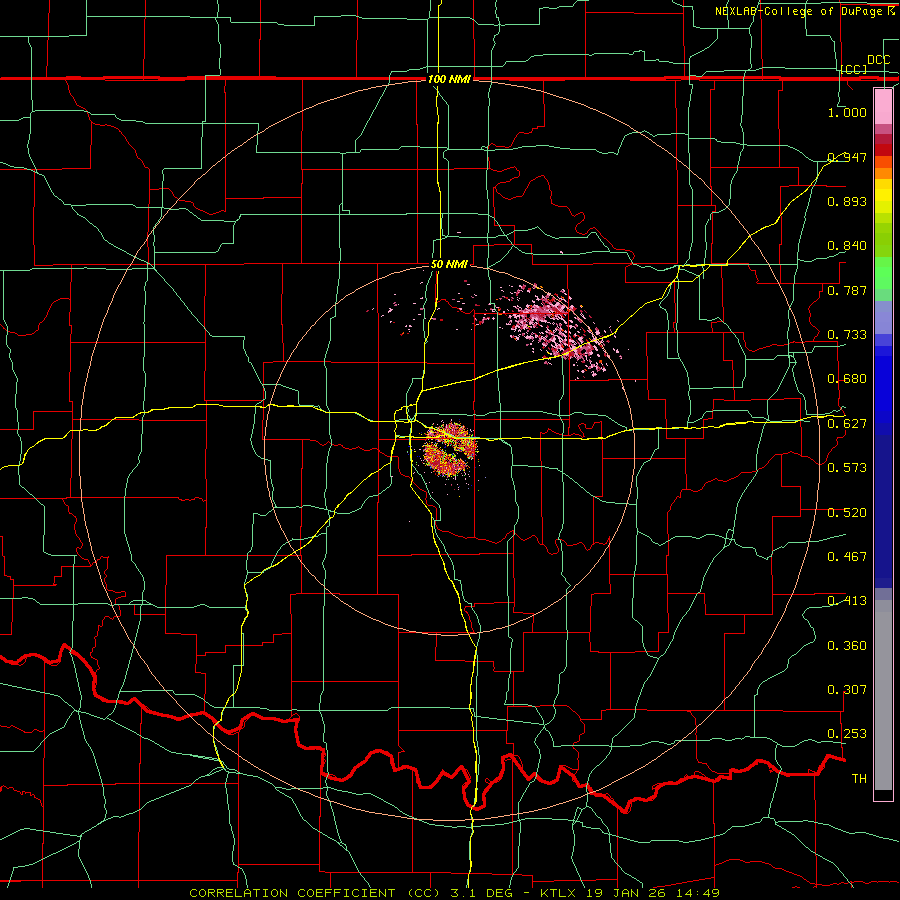Image resolution: width=900 pixels, height=900 pixels.
Task: Select the 0.413 scale value
Action: click(x=847, y=600)
